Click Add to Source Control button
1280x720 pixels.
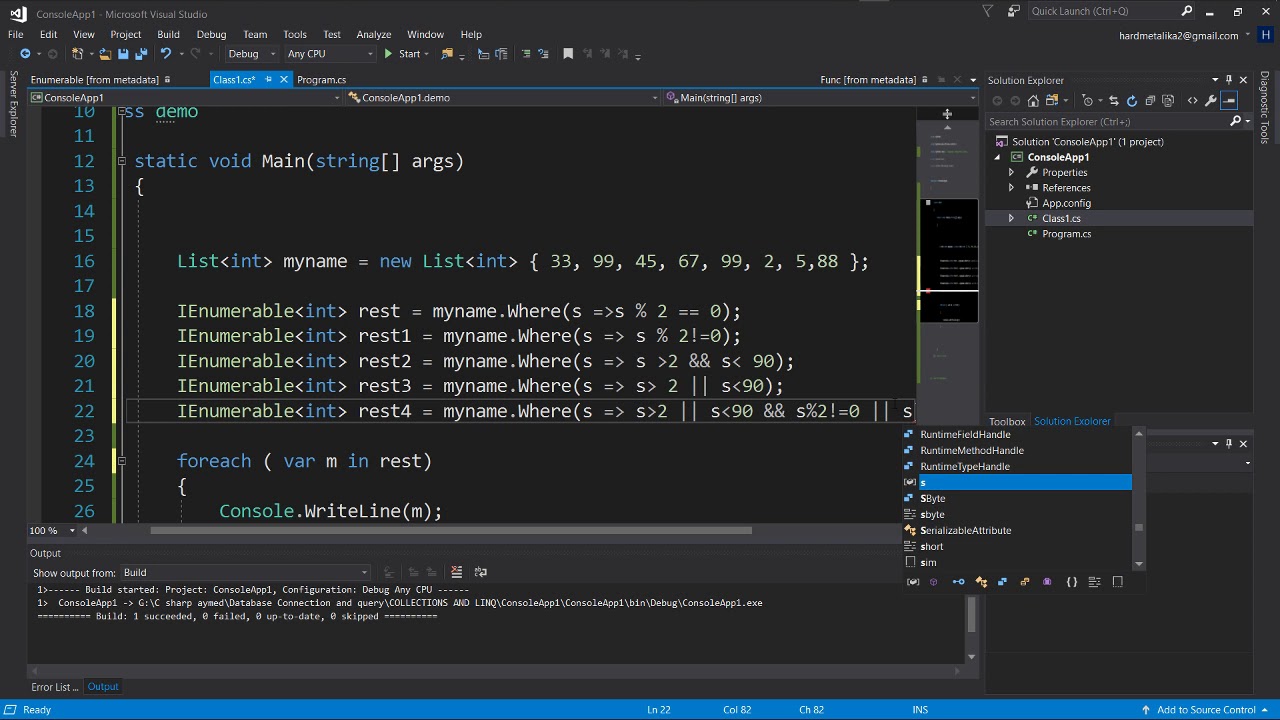[x=1207, y=710]
